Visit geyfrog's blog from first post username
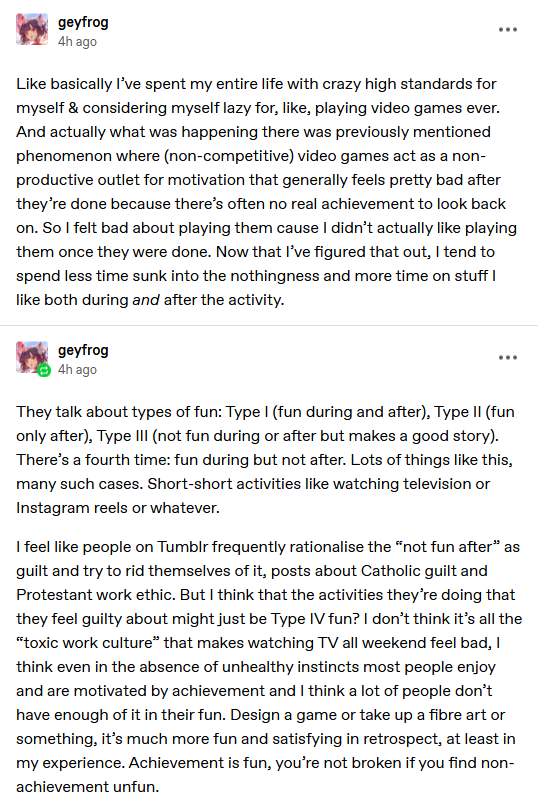 click(83, 23)
